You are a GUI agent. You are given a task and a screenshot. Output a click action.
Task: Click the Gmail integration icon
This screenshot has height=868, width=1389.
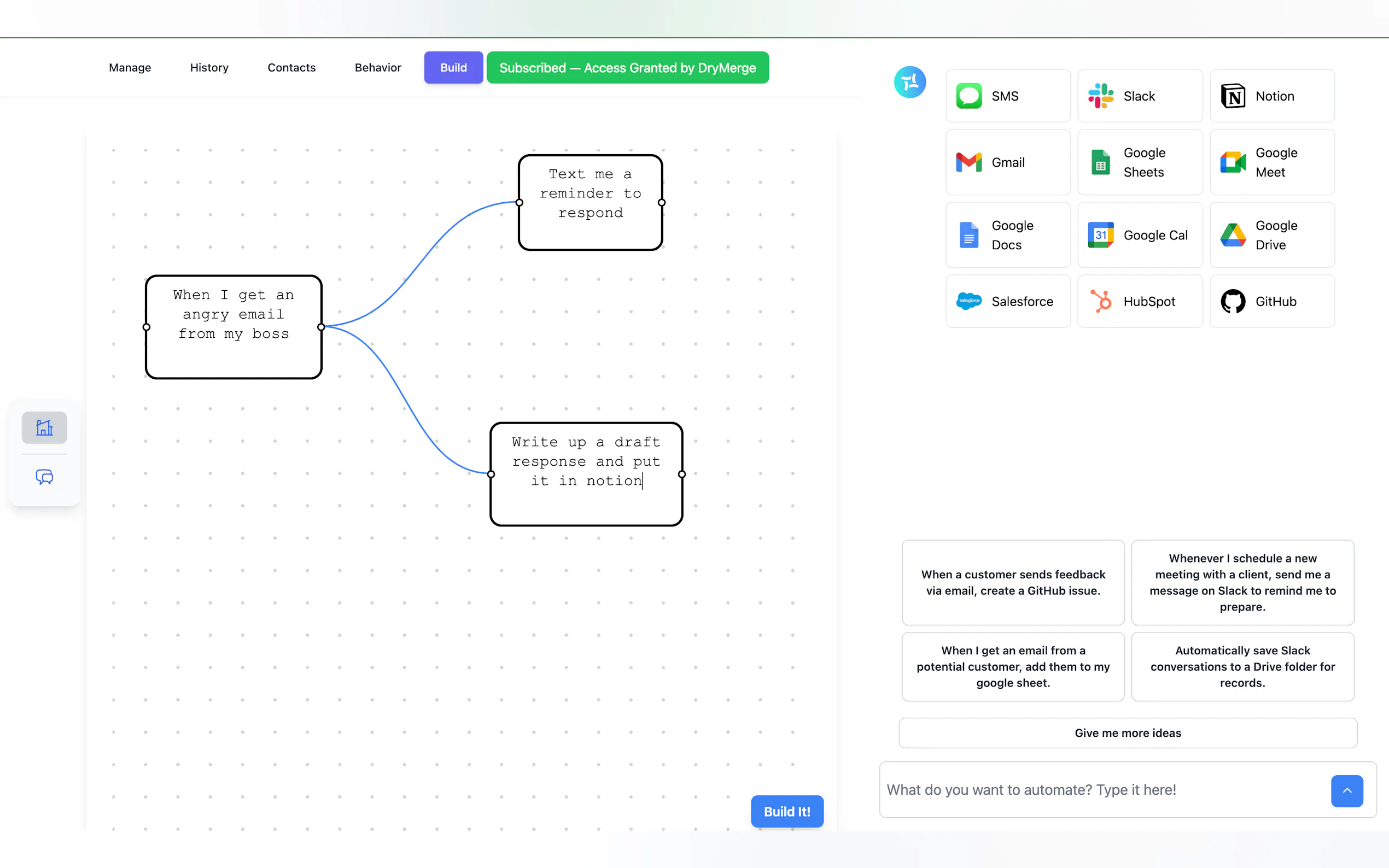968,162
